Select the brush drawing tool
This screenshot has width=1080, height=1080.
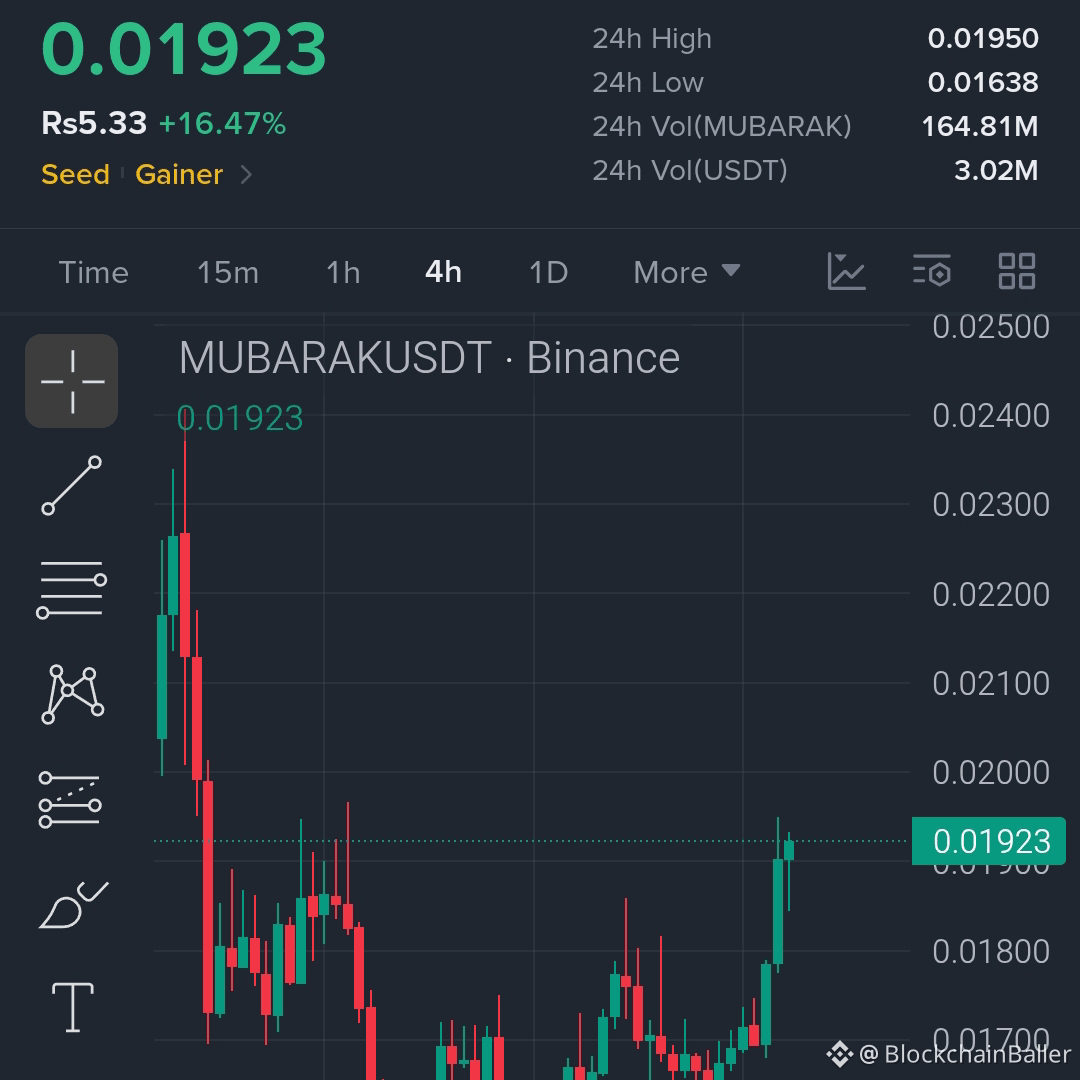(x=73, y=905)
